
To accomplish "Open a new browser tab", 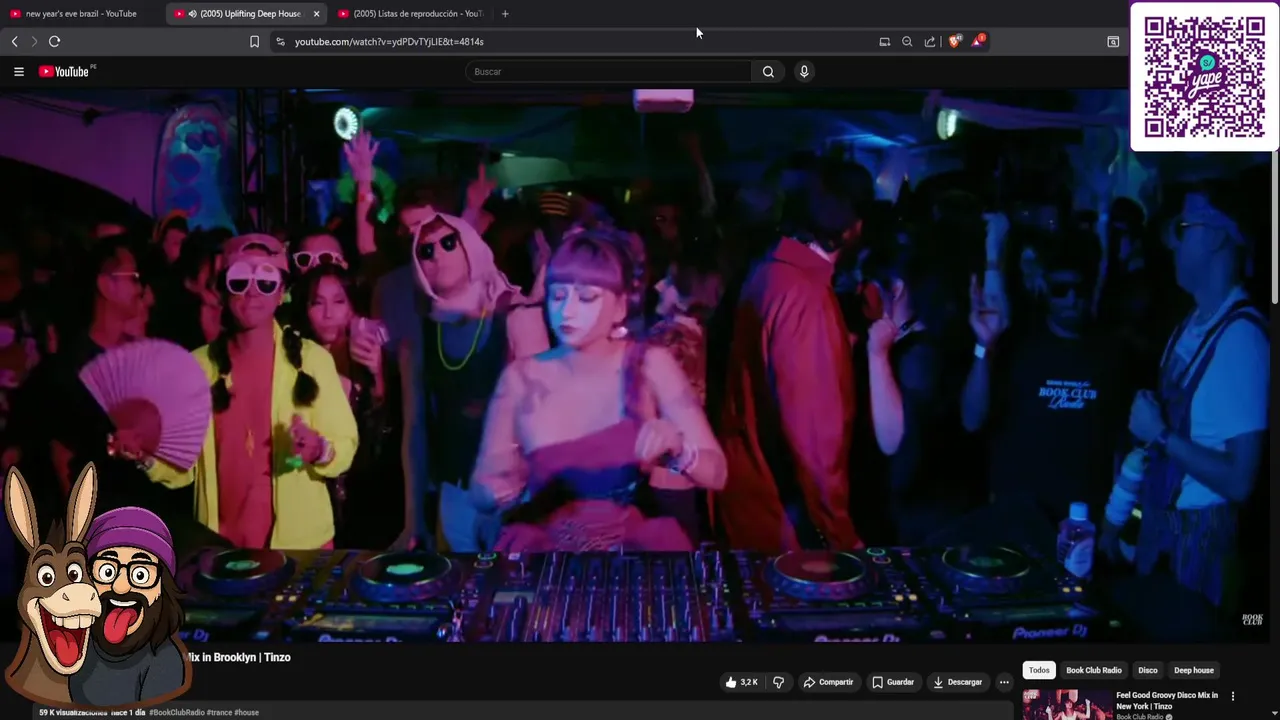I will click(505, 14).
